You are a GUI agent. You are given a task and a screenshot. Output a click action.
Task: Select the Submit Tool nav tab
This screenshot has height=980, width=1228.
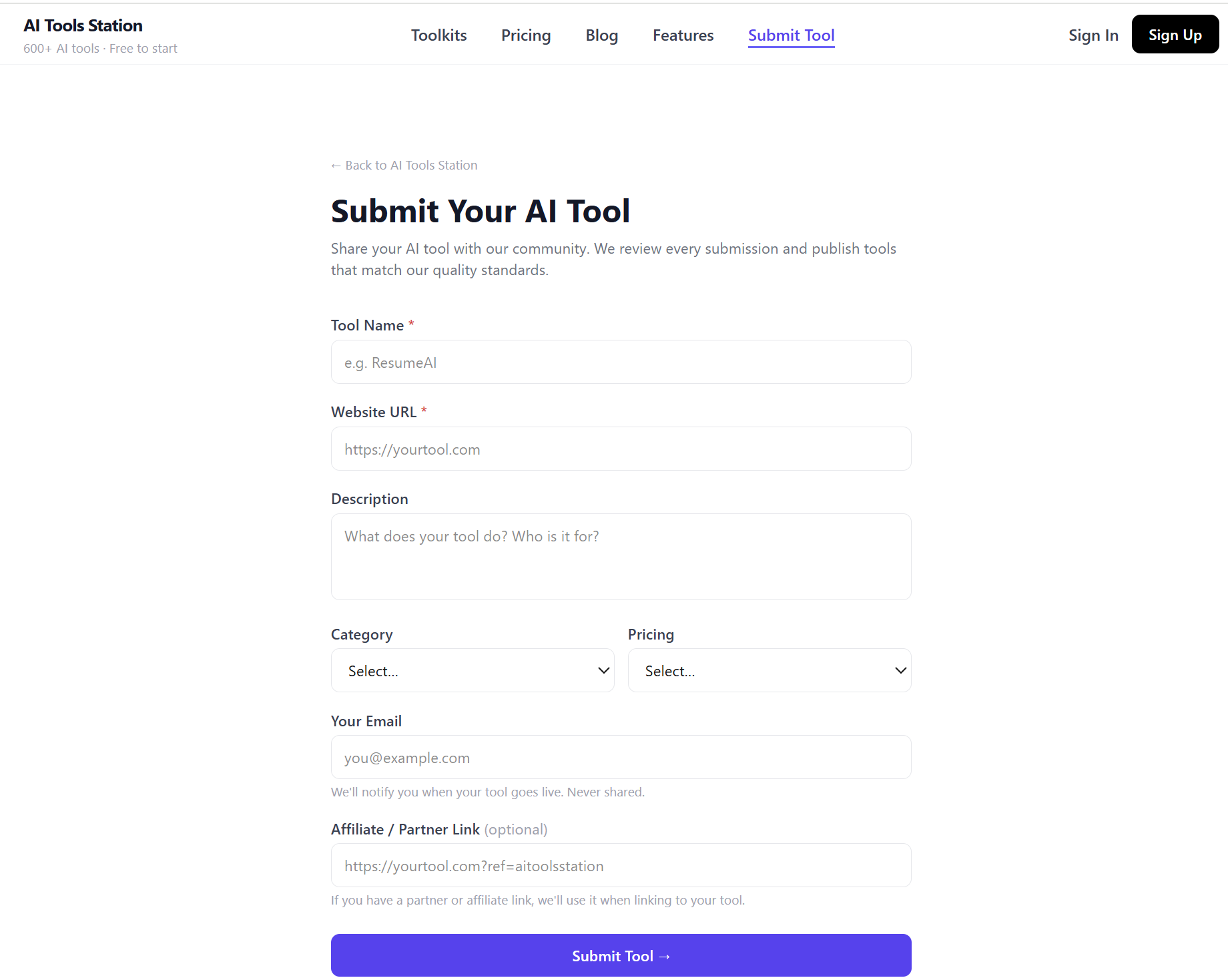coord(791,35)
